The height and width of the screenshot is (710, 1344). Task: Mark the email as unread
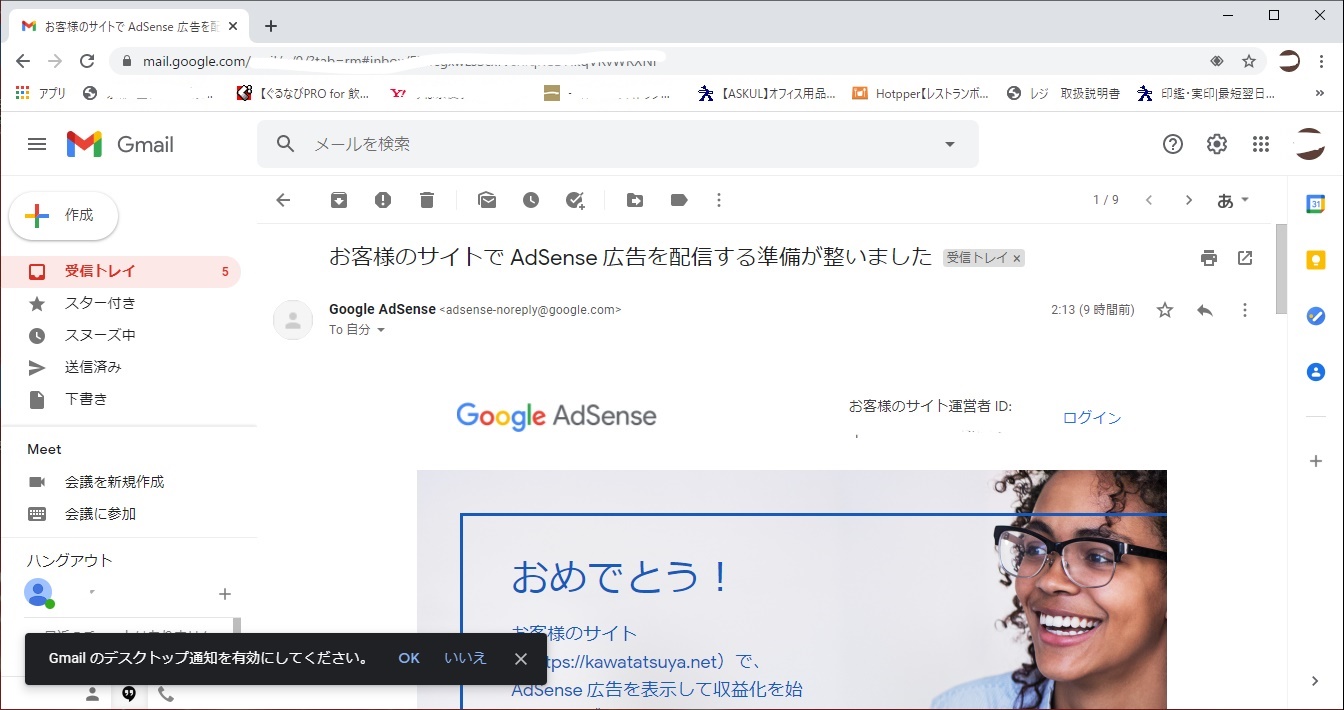pyautogui.click(x=487, y=200)
